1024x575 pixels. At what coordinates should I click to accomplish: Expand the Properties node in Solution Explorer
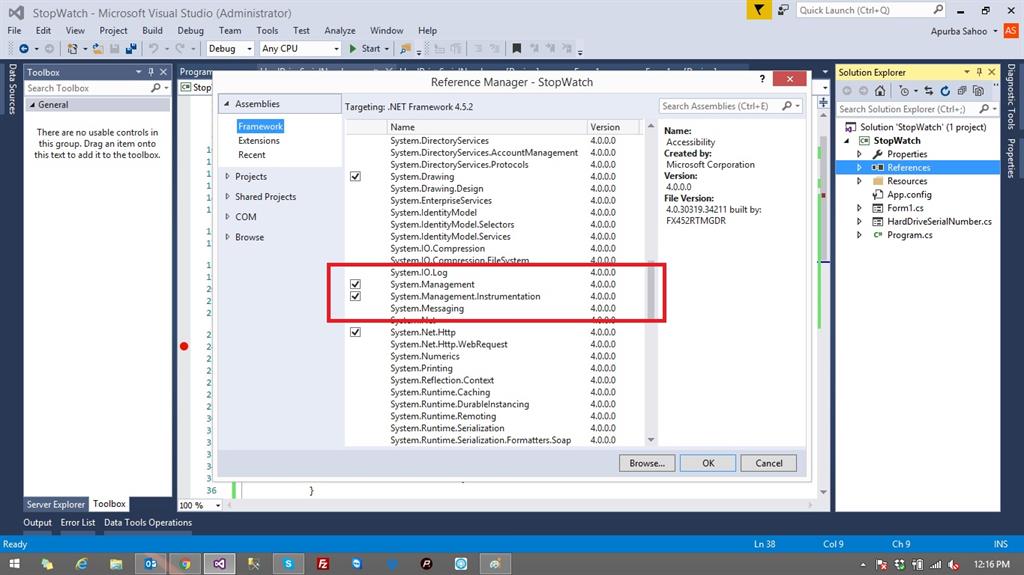point(859,154)
